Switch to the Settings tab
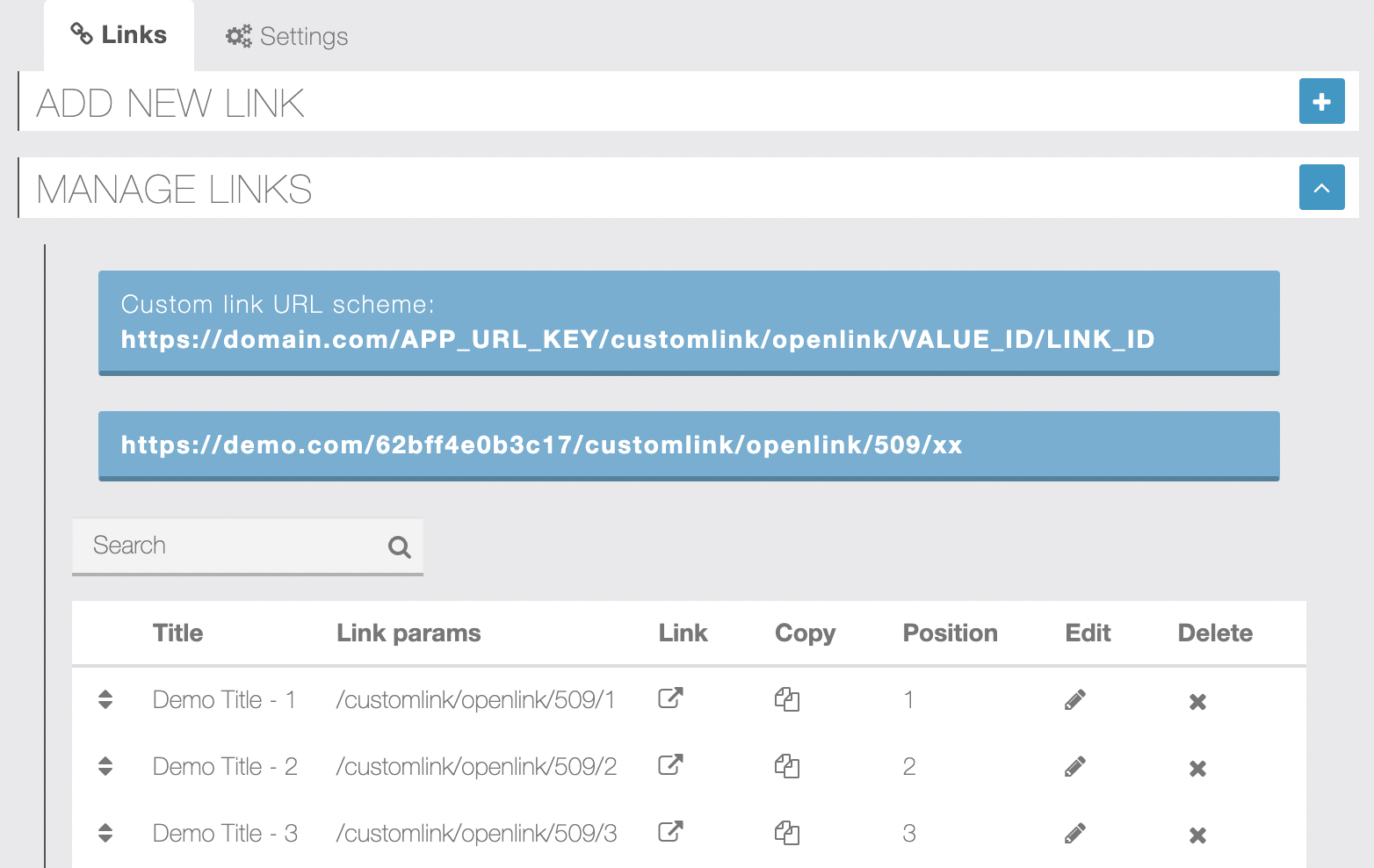 [x=286, y=35]
